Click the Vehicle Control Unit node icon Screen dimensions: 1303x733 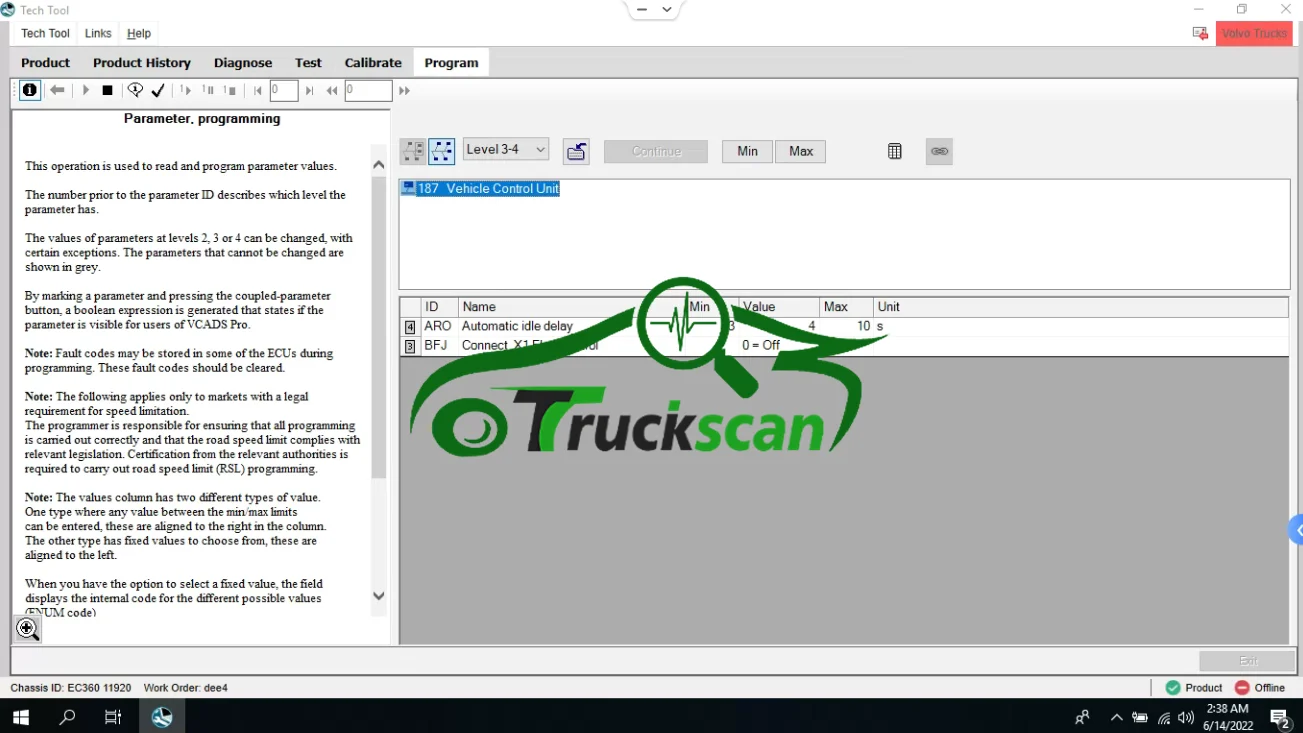(408, 189)
